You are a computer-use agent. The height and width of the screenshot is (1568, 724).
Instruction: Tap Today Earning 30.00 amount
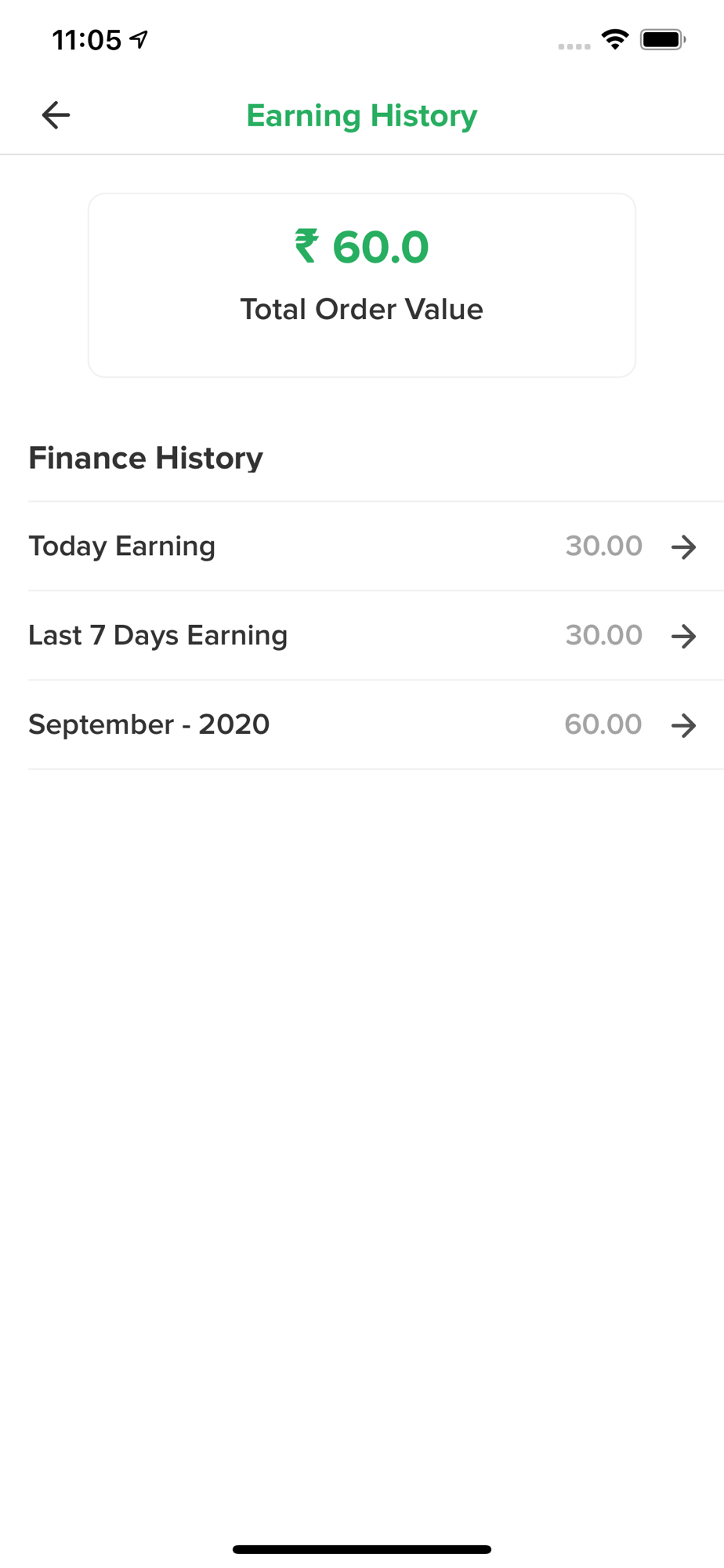(604, 546)
